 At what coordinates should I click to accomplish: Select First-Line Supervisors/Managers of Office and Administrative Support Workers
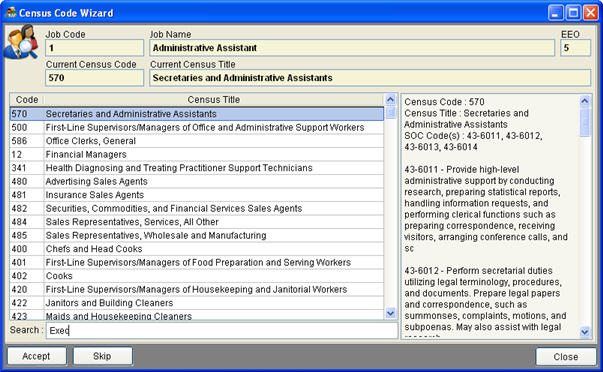coord(197,127)
